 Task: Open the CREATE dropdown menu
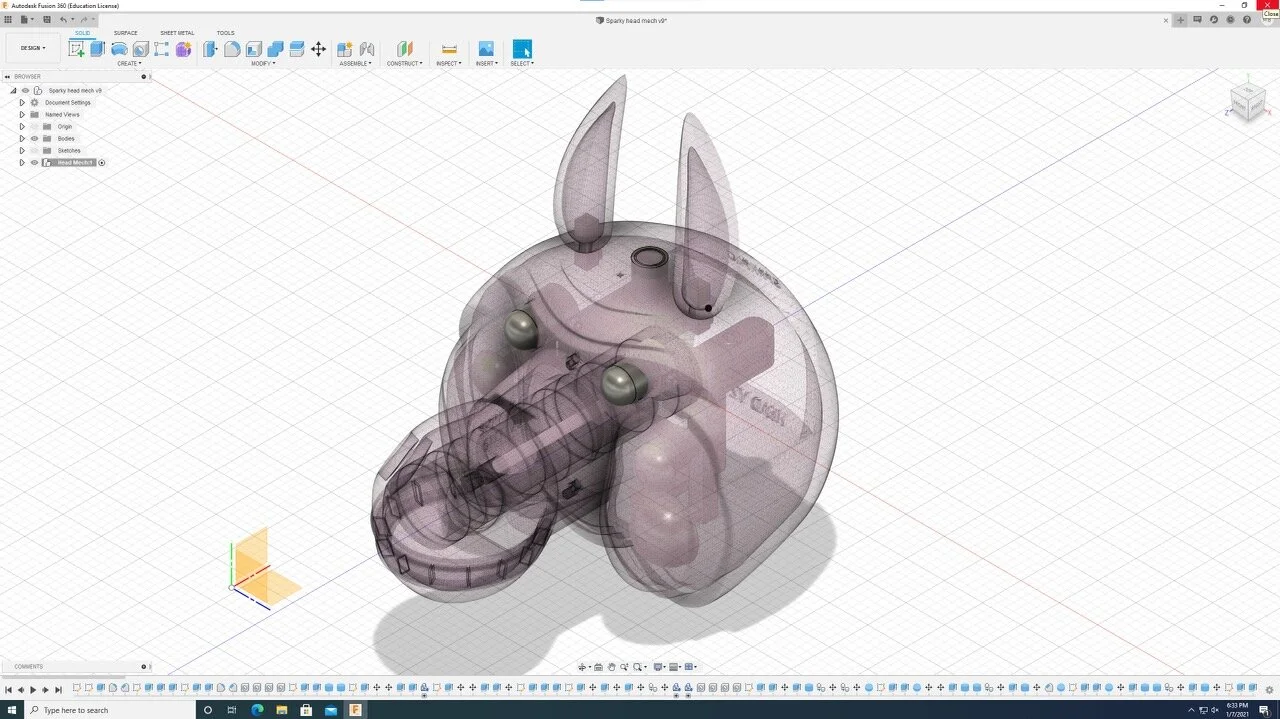tap(129, 64)
